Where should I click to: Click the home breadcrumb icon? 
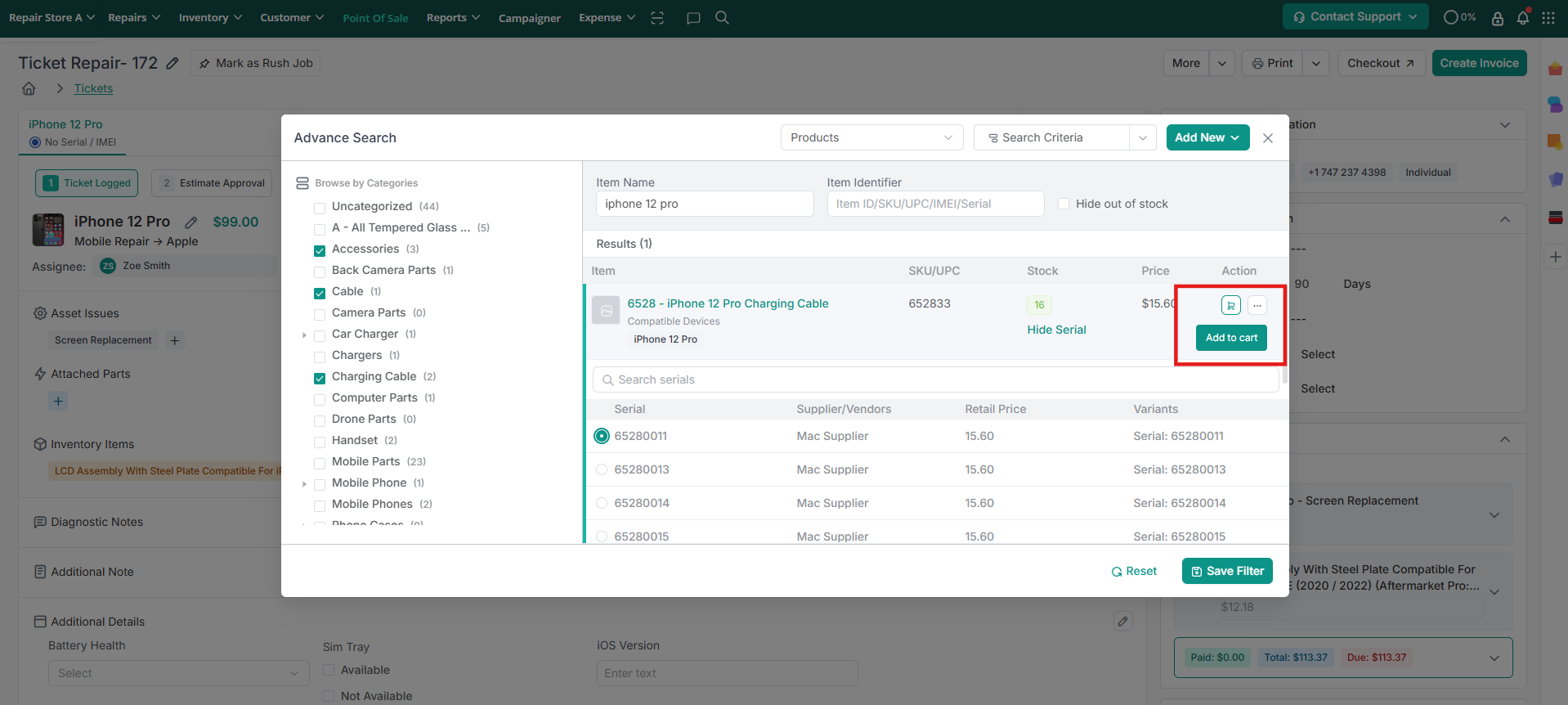pos(29,88)
